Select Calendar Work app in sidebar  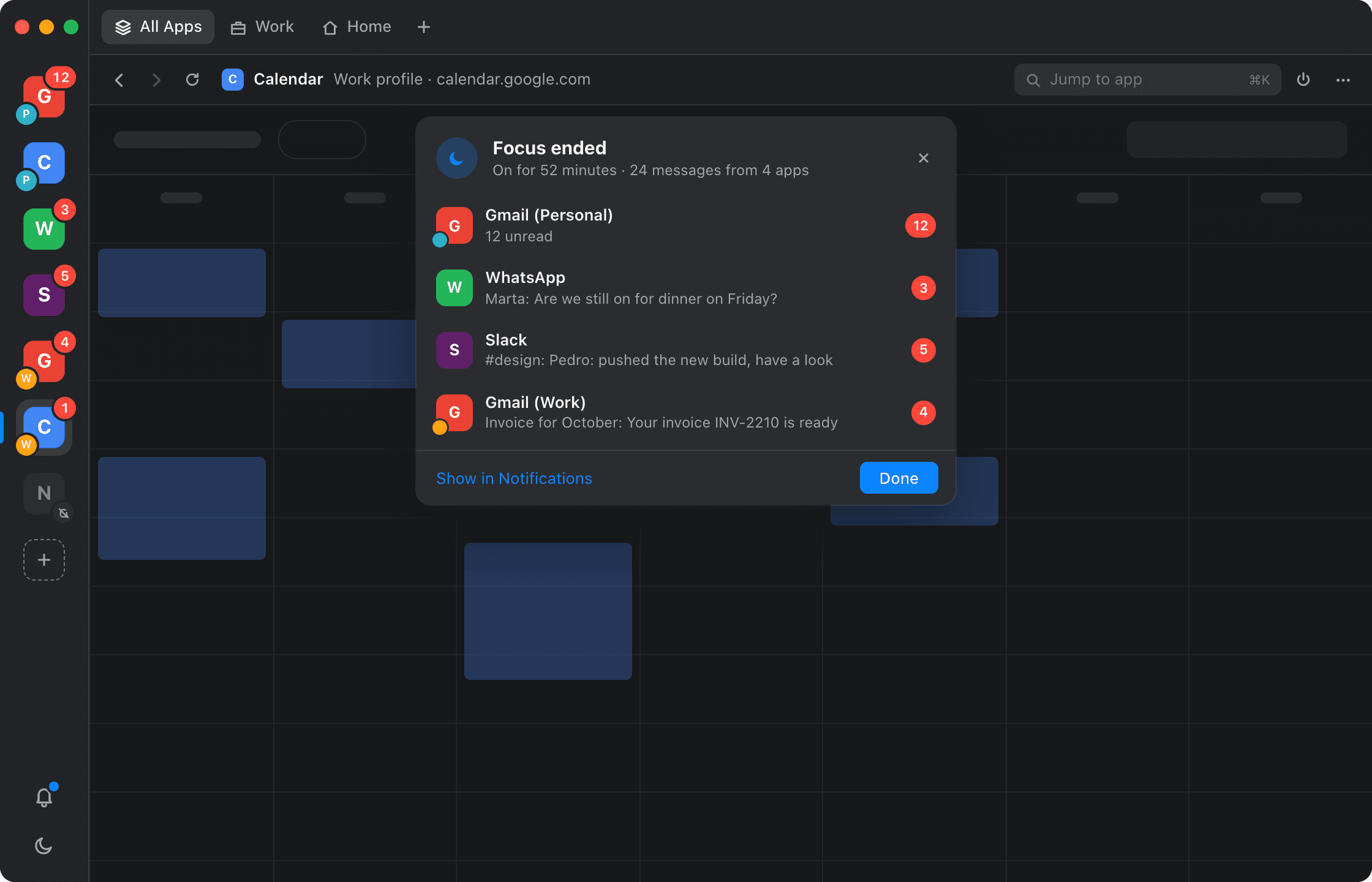(44, 427)
